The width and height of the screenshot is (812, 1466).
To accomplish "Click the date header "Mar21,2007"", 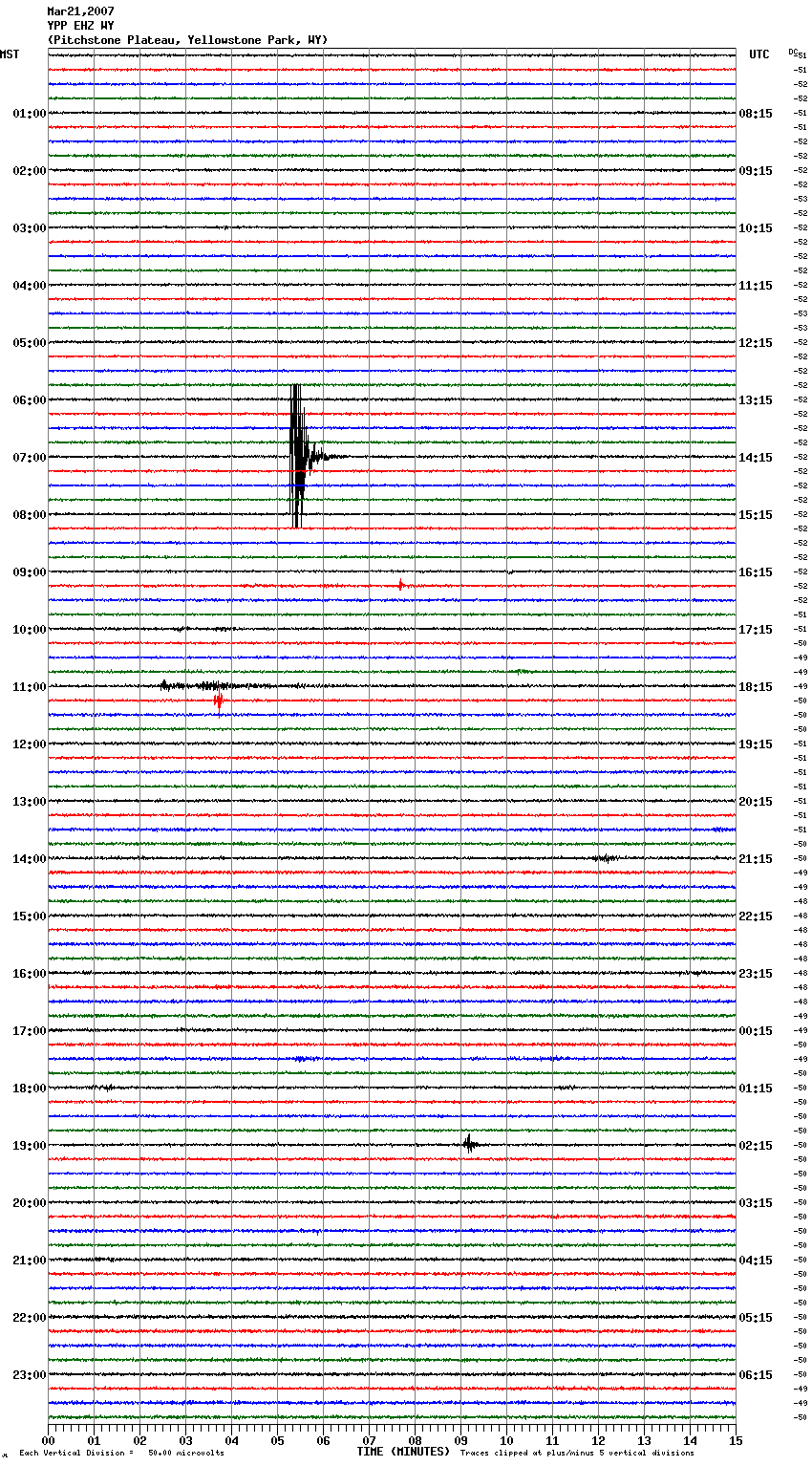I will (x=80, y=11).
